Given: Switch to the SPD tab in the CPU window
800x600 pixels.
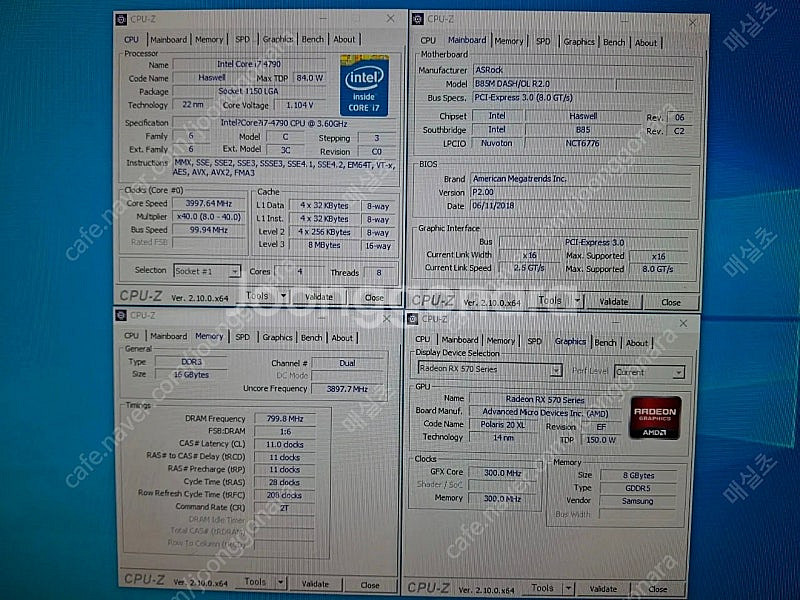Looking at the screenshot, I should click(242, 39).
